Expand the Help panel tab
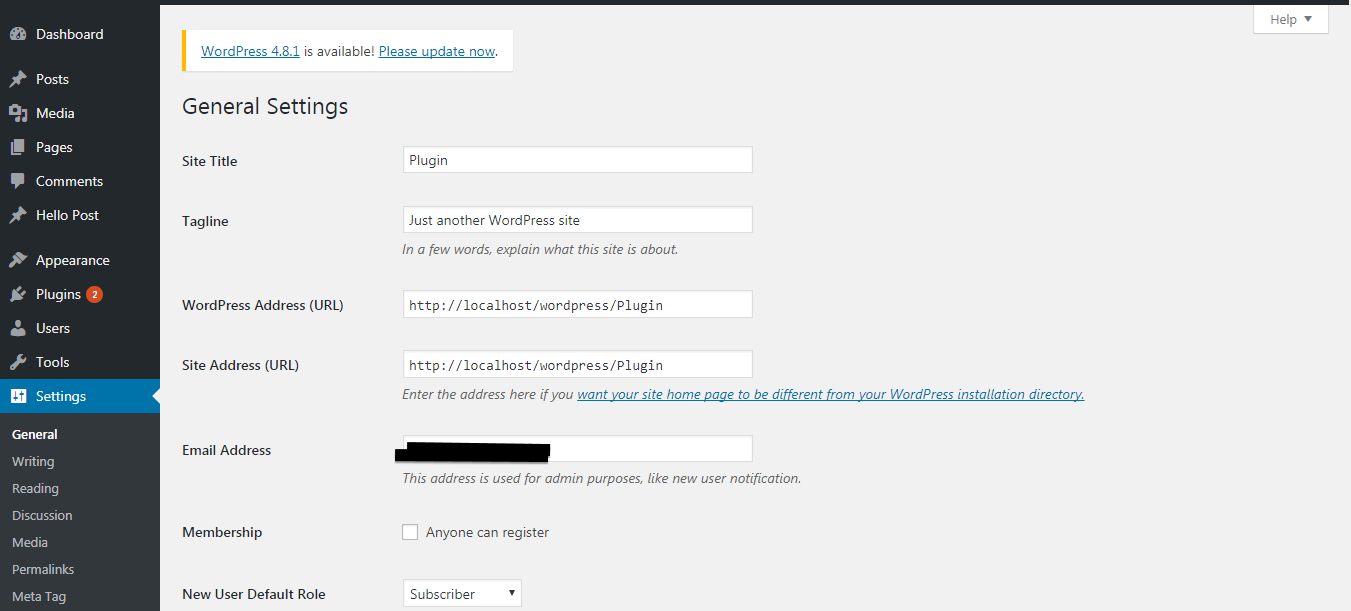1351x611 pixels. (1291, 19)
